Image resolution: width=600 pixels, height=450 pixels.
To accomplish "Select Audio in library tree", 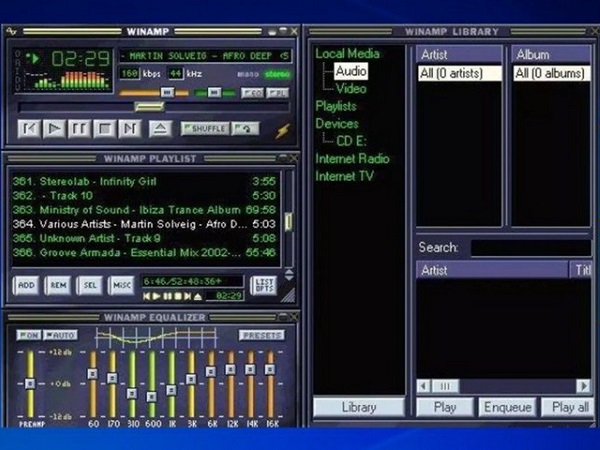I will [351, 71].
